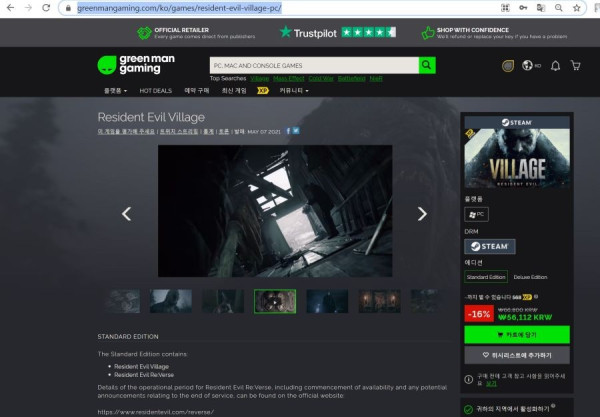
Task: Click the key password manager icon
Action: pos(523,8)
